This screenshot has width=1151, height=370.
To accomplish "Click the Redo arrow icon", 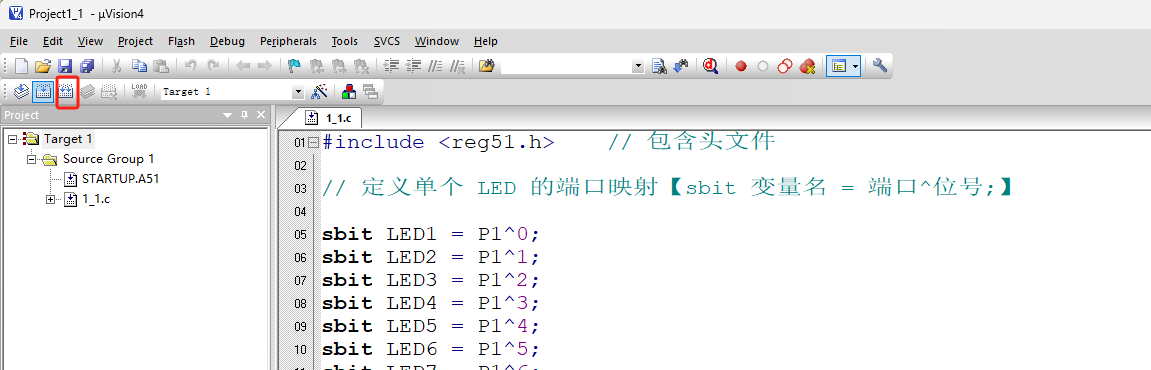I will click(213, 66).
